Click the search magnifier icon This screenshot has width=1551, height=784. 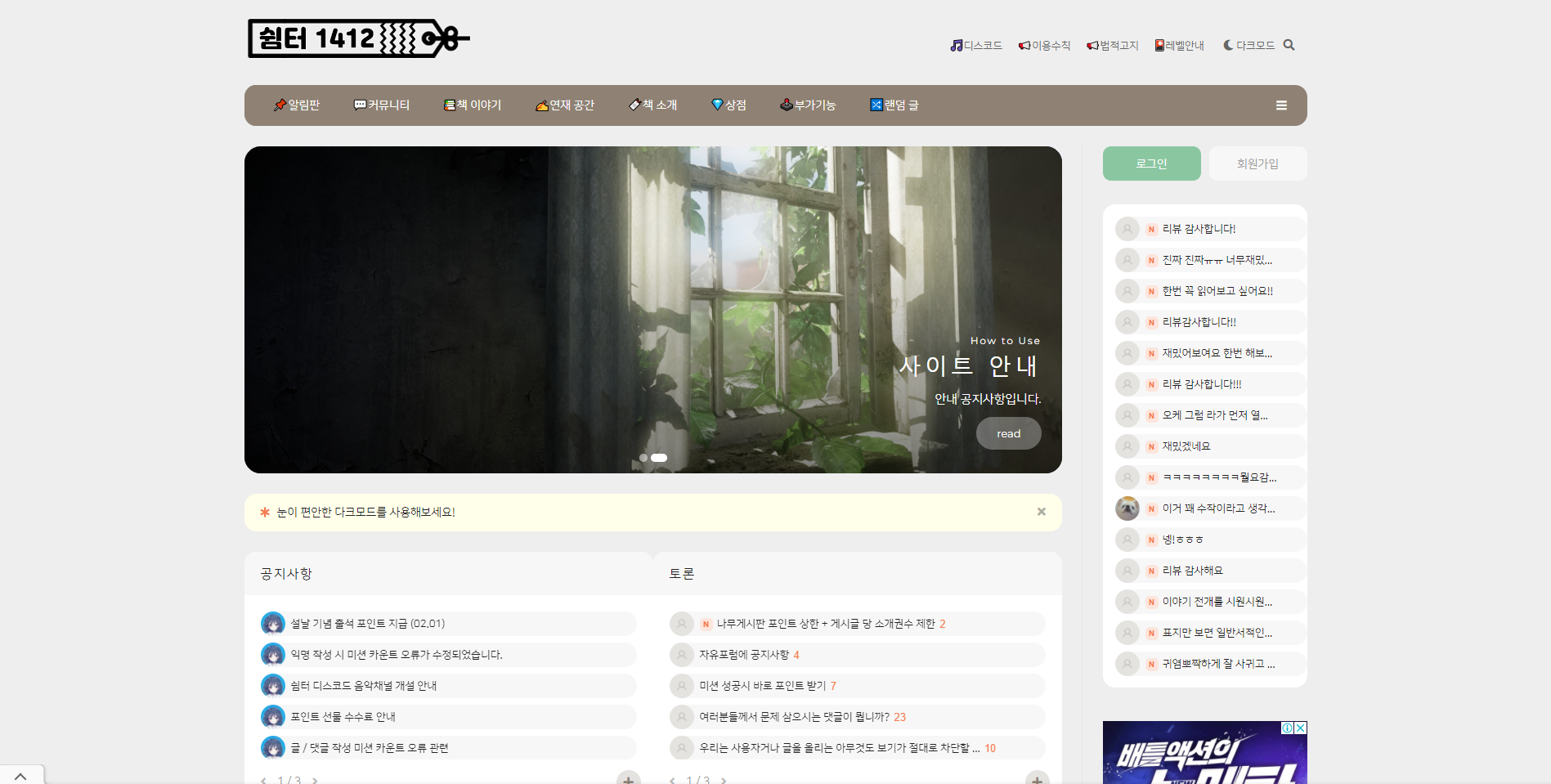1289,45
